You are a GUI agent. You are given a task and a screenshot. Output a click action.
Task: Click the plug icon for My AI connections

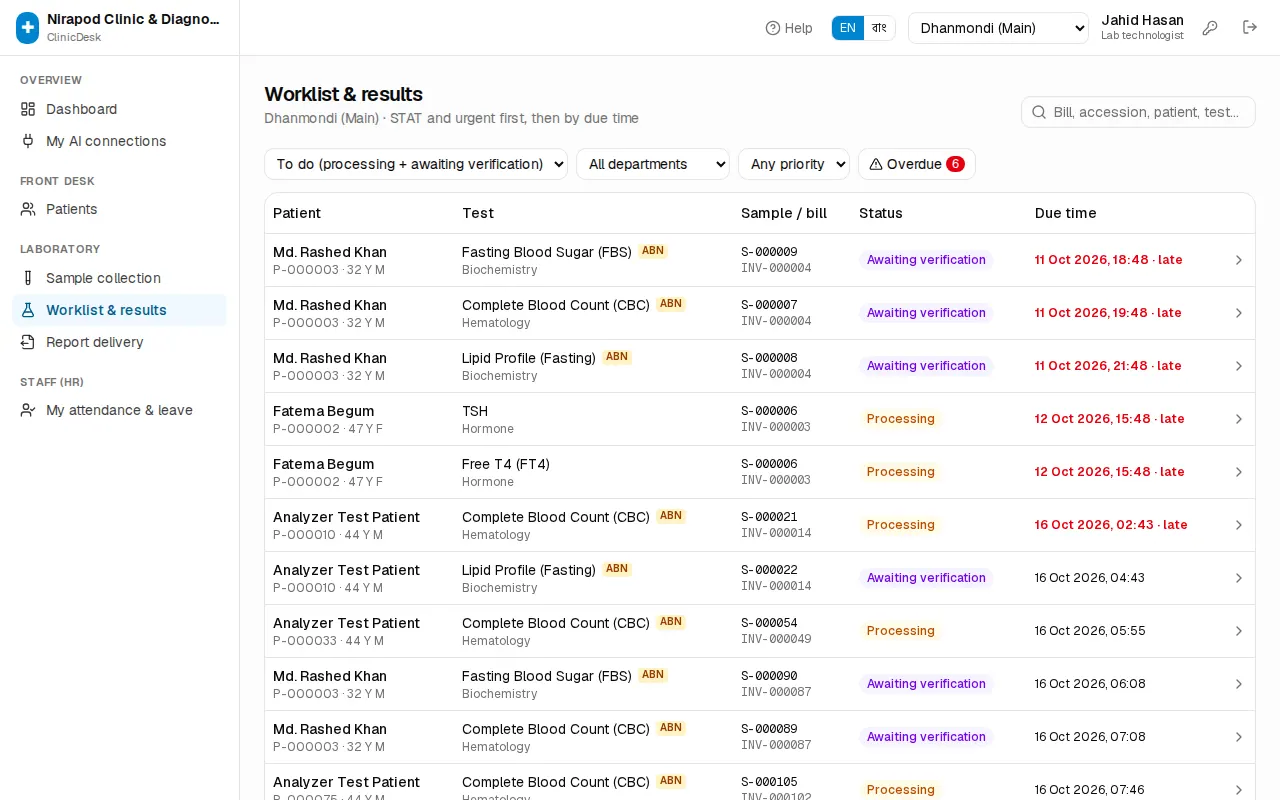coord(28,141)
